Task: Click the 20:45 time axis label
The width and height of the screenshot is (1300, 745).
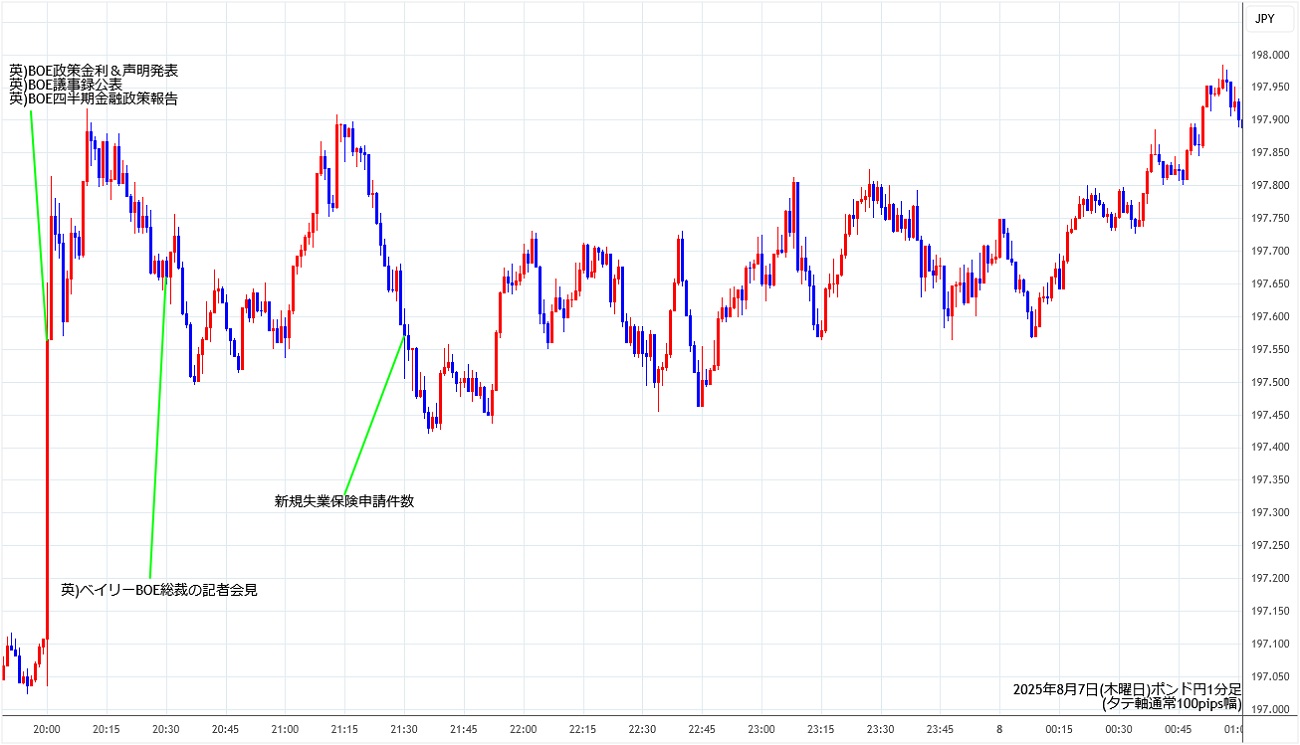Action: coord(226,729)
